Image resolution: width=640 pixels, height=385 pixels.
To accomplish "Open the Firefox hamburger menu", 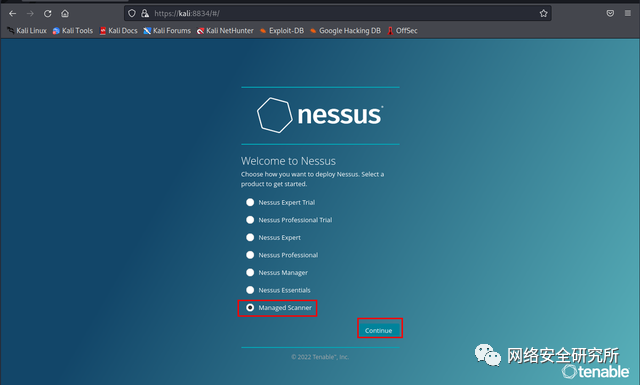I will [628, 13].
